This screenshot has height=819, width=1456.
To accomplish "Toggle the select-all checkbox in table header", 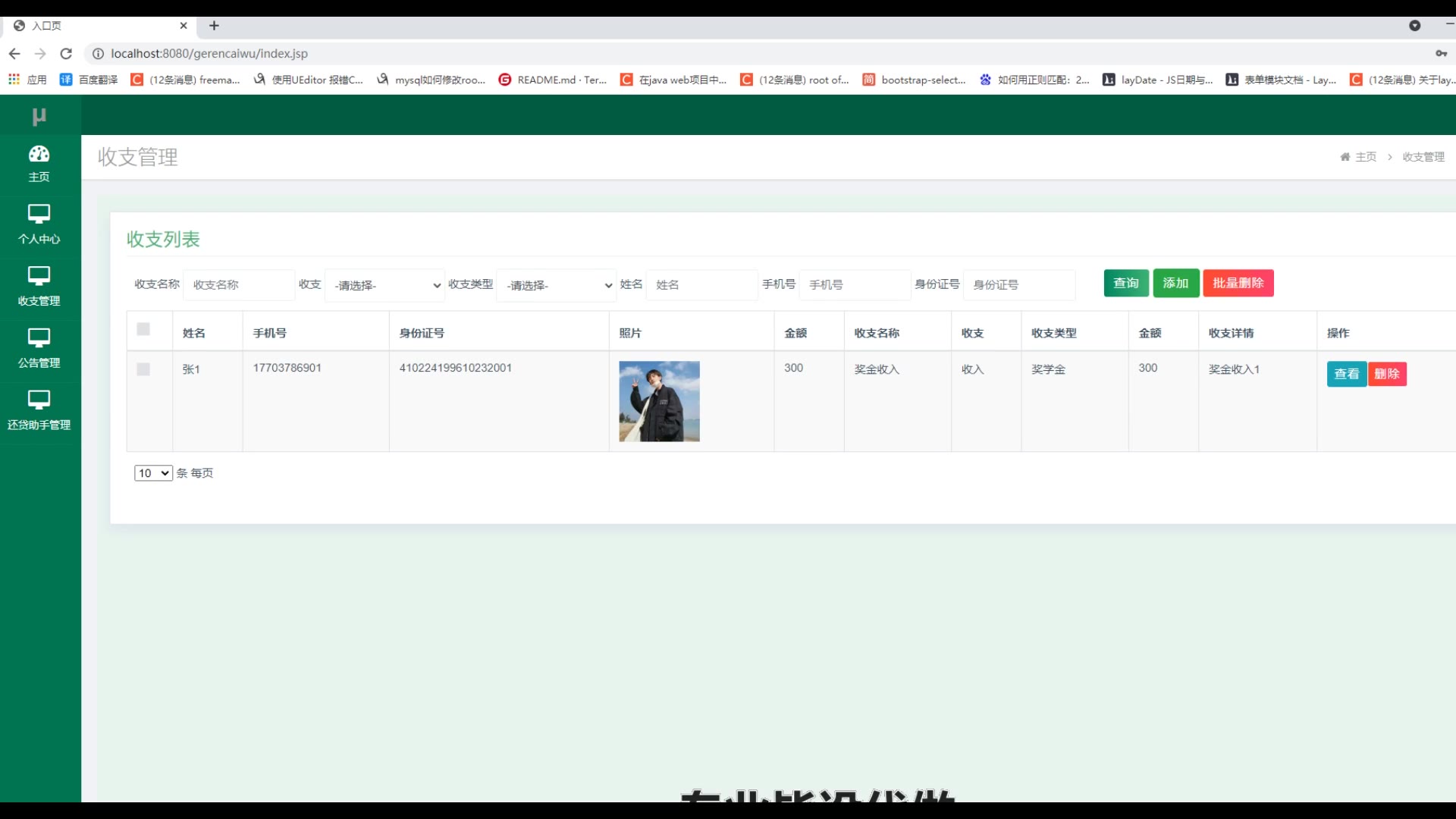I will pos(143,329).
